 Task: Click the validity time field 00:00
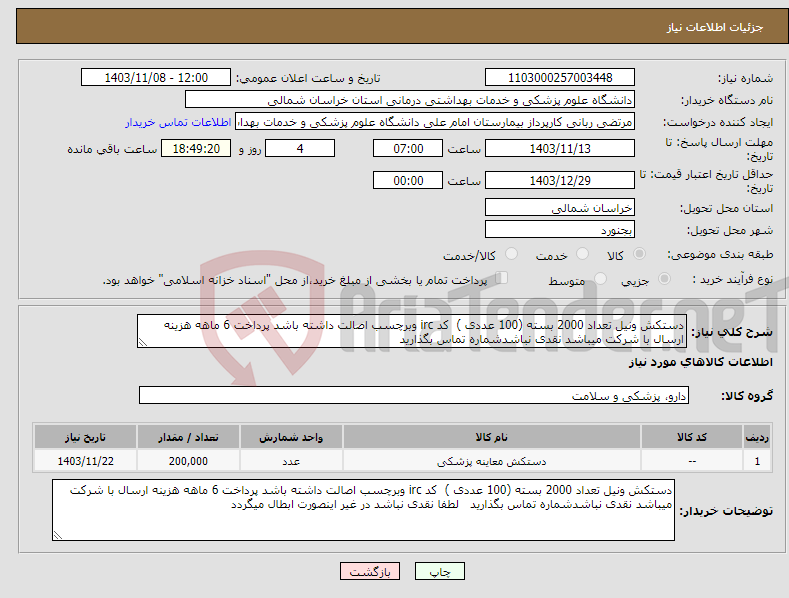tap(408, 180)
